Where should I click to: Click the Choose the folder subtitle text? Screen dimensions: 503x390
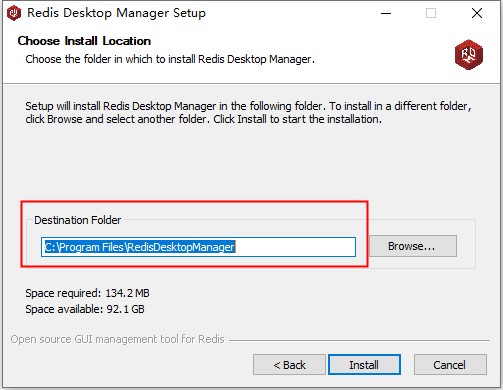pyautogui.click(x=170, y=59)
